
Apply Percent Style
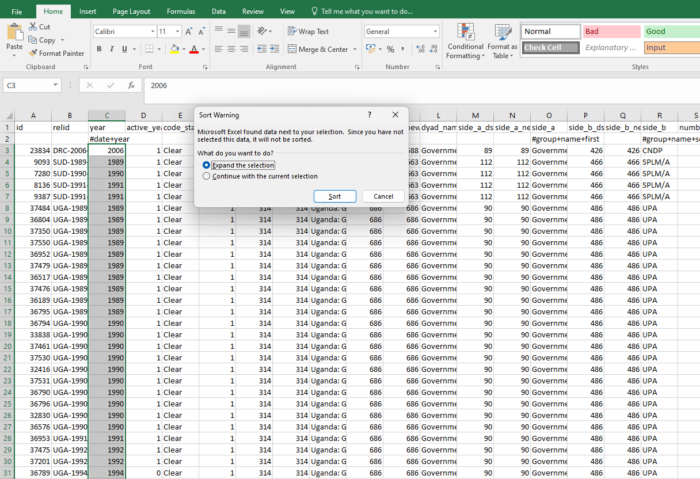click(391, 49)
